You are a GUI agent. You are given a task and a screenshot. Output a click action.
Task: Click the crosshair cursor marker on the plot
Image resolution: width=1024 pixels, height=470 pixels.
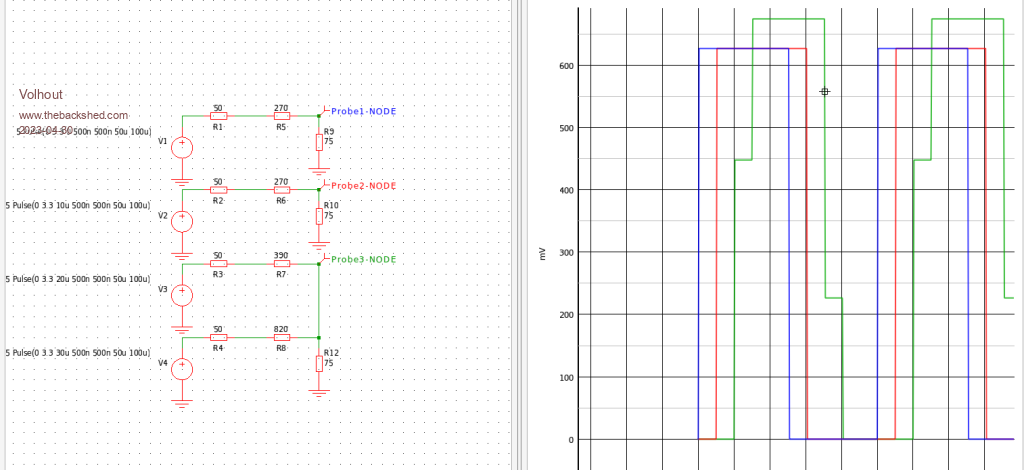(x=824, y=91)
